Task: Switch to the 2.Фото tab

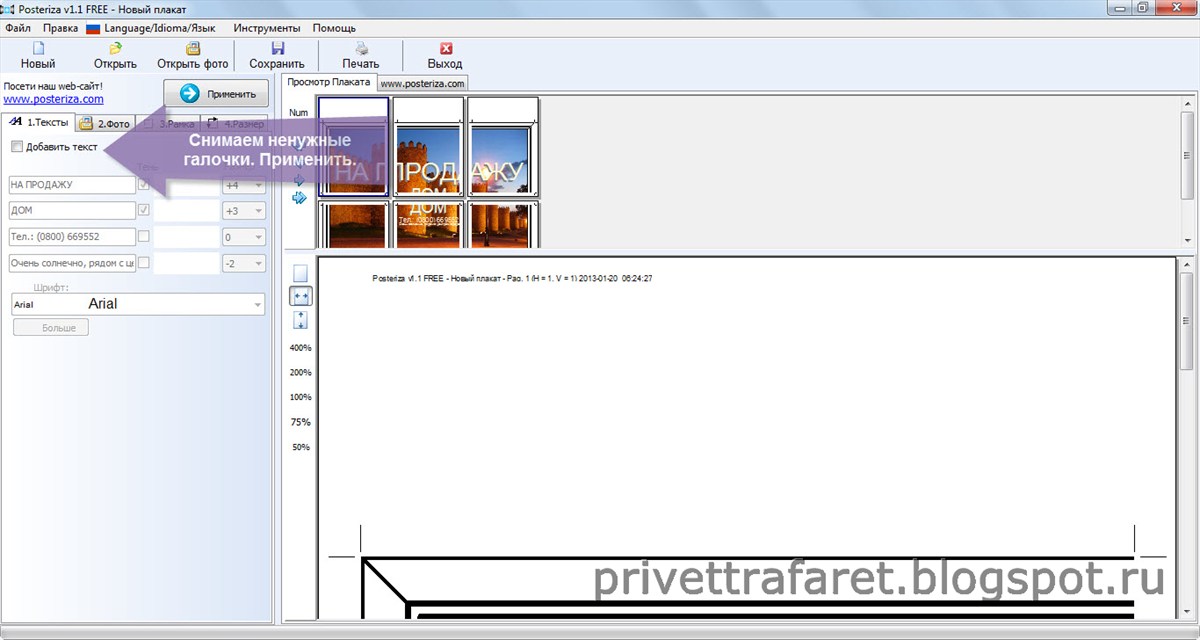Action: point(105,124)
